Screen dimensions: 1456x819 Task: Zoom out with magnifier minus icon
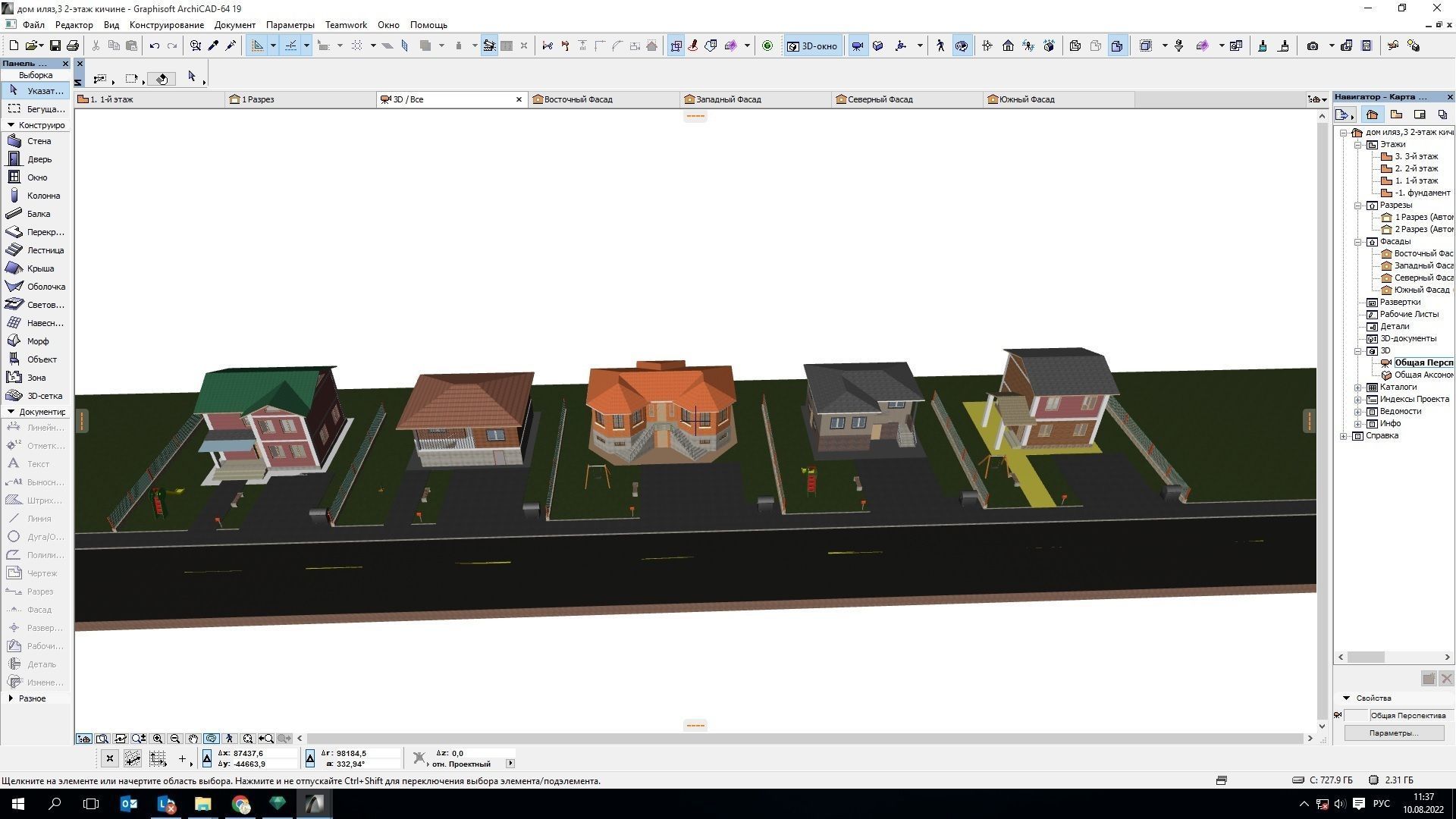coord(175,739)
